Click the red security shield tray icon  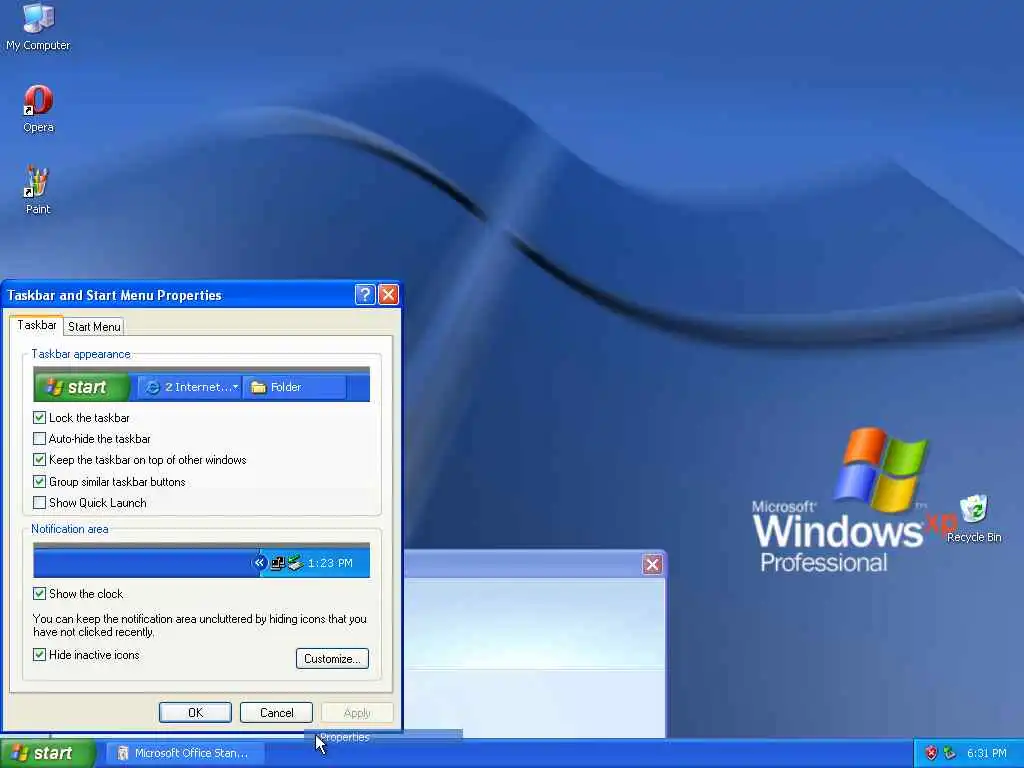(931, 753)
